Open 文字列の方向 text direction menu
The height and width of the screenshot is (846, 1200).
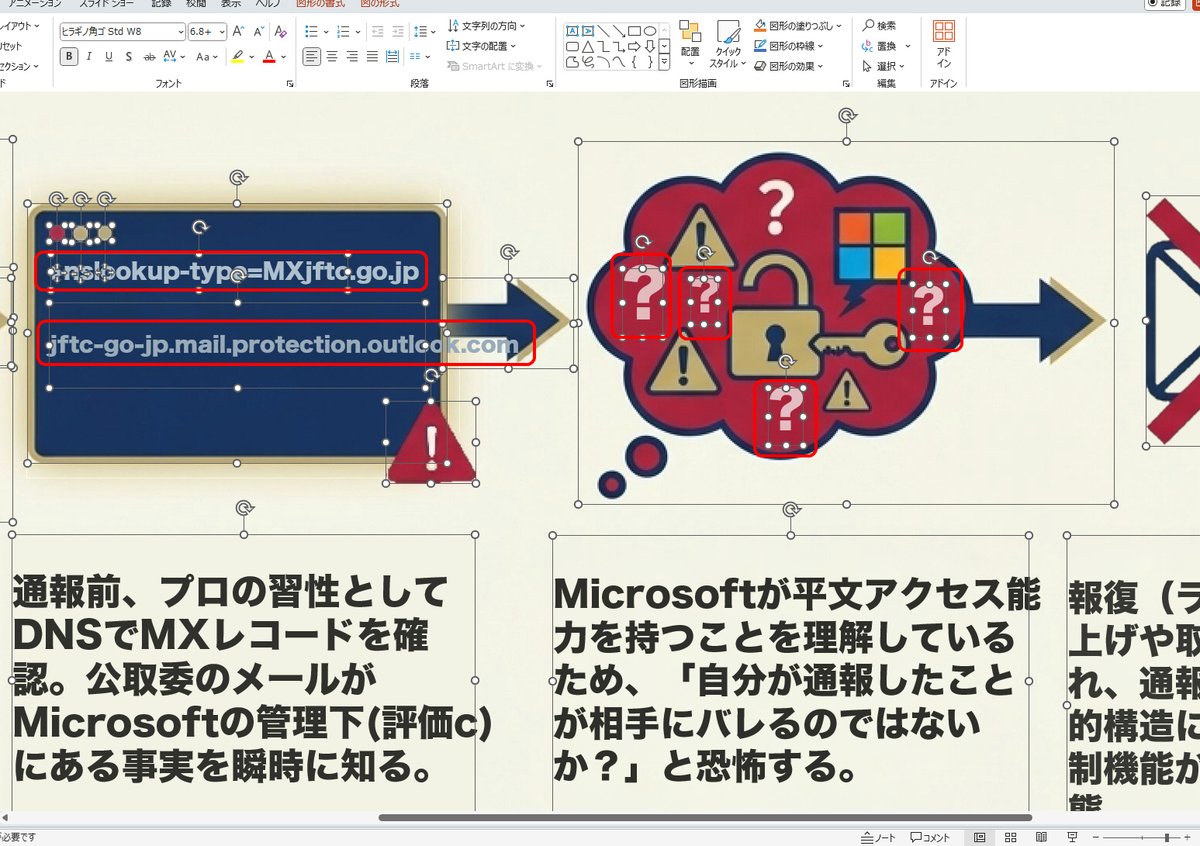(487, 25)
